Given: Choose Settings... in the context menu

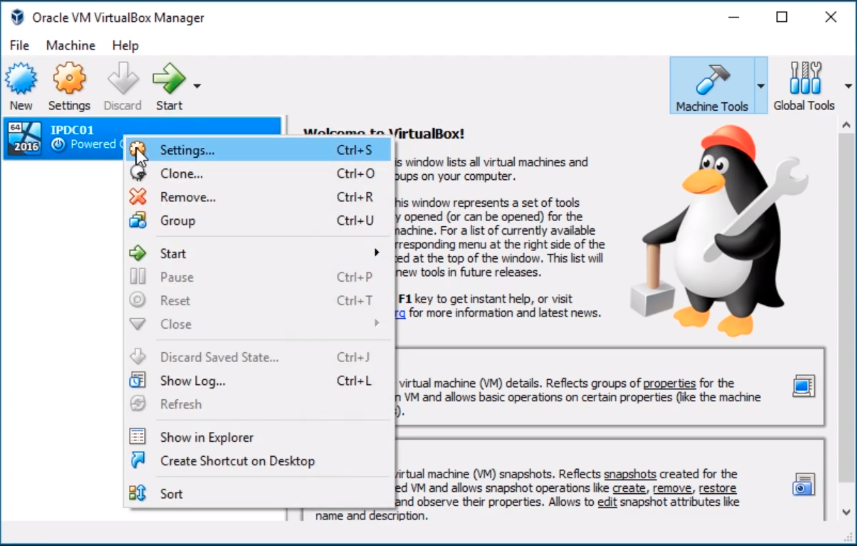Looking at the screenshot, I should pyautogui.click(x=187, y=150).
